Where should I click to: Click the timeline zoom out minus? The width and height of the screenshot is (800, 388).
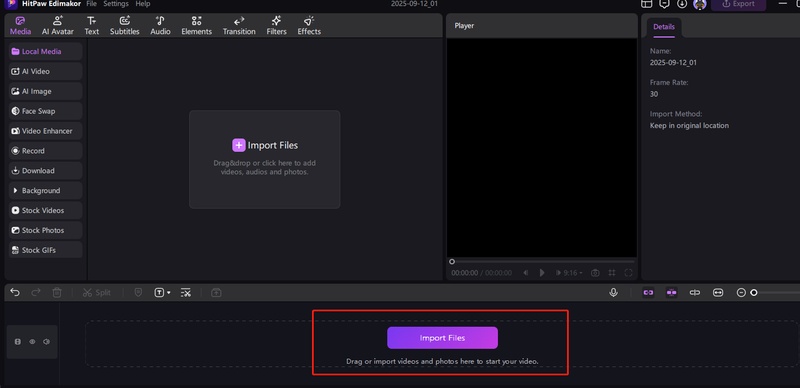click(x=741, y=293)
